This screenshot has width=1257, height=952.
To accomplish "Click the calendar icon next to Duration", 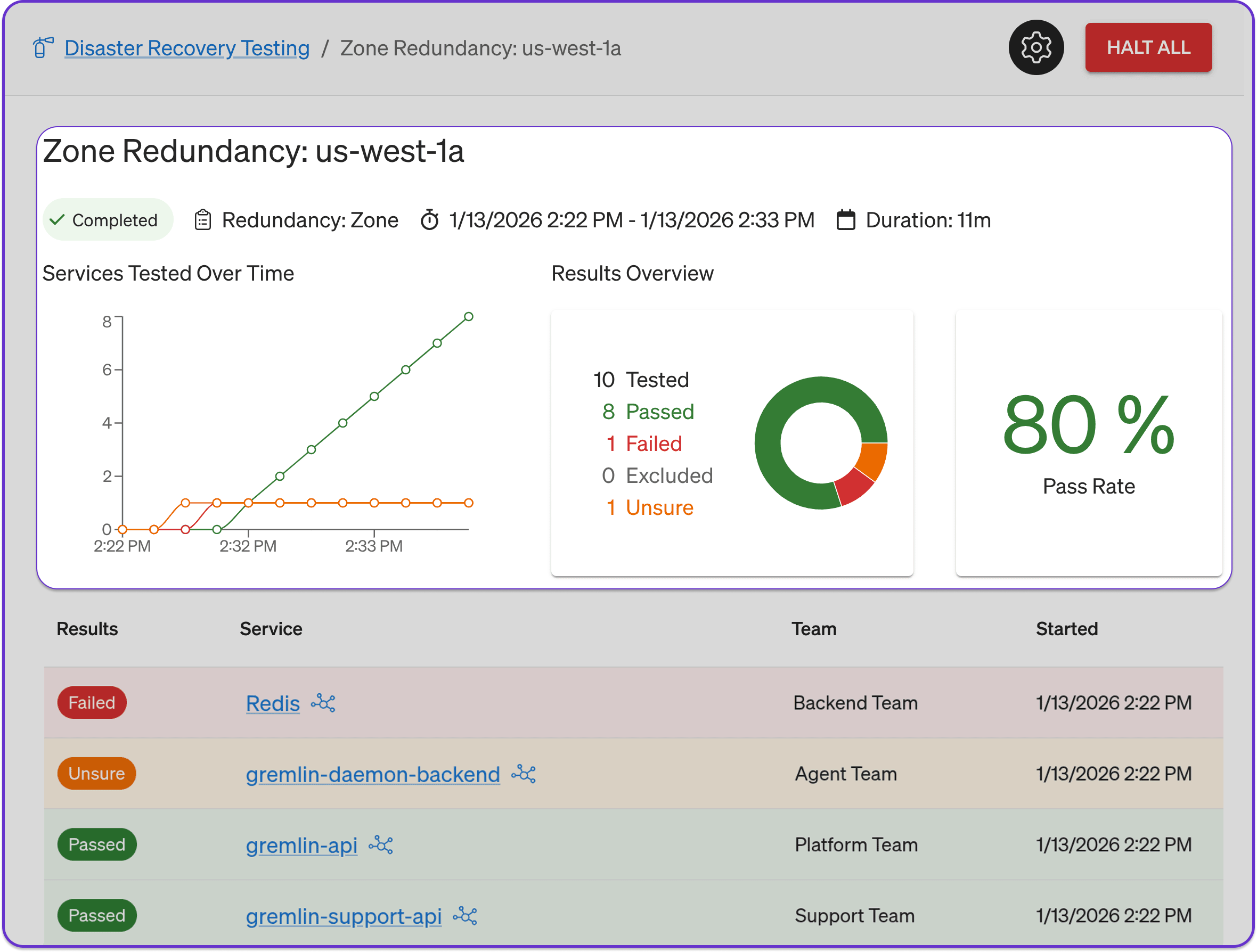I will coord(846,220).
